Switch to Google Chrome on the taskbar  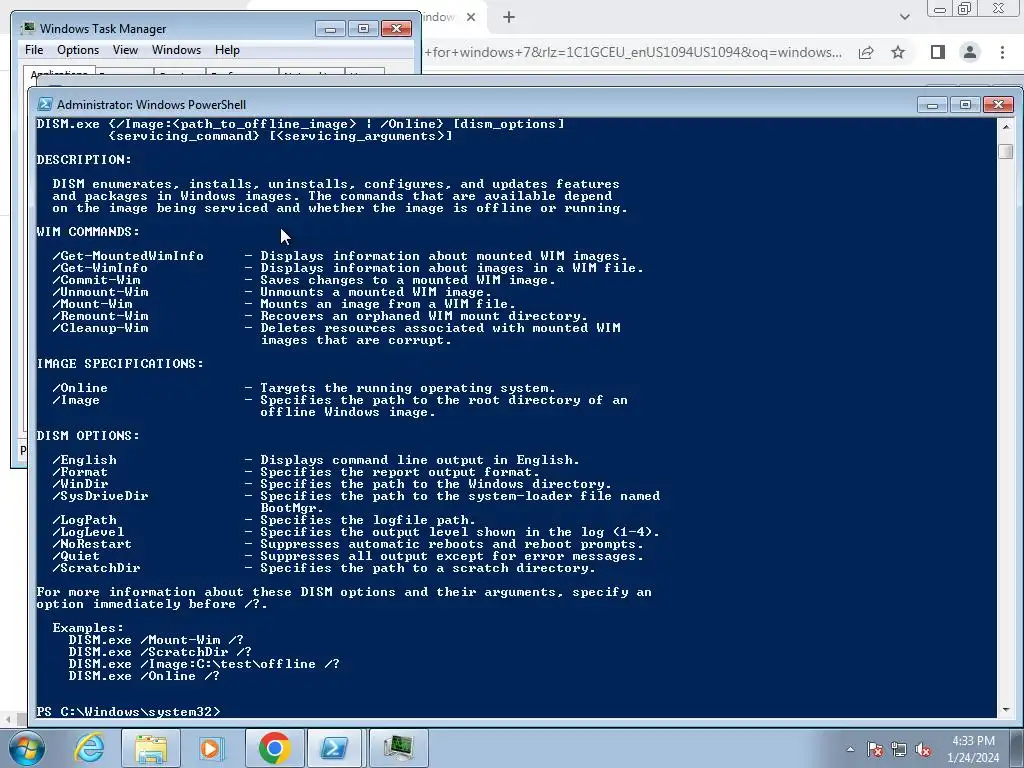click(274, 748)
